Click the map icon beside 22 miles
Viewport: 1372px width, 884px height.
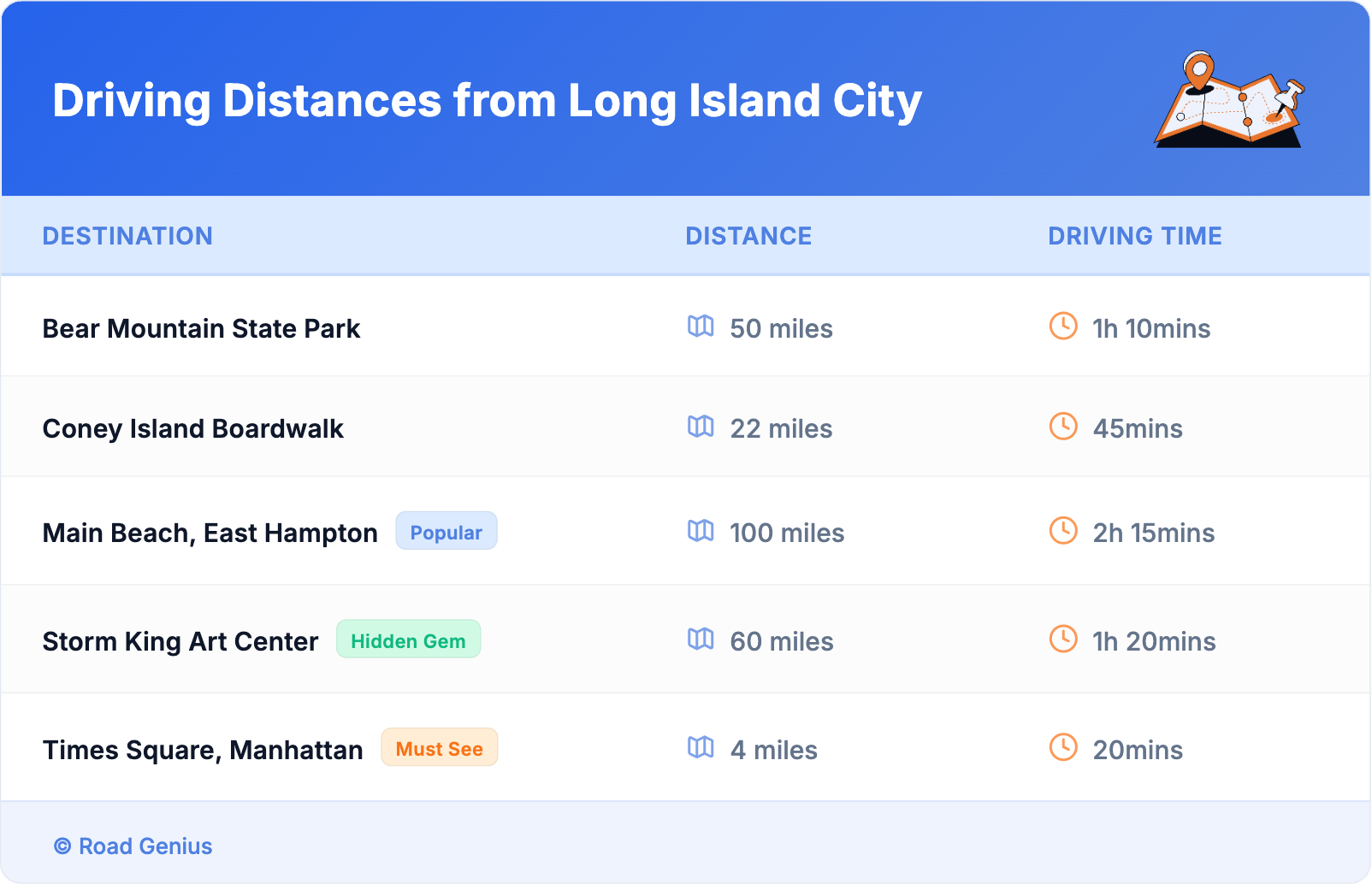701,427
